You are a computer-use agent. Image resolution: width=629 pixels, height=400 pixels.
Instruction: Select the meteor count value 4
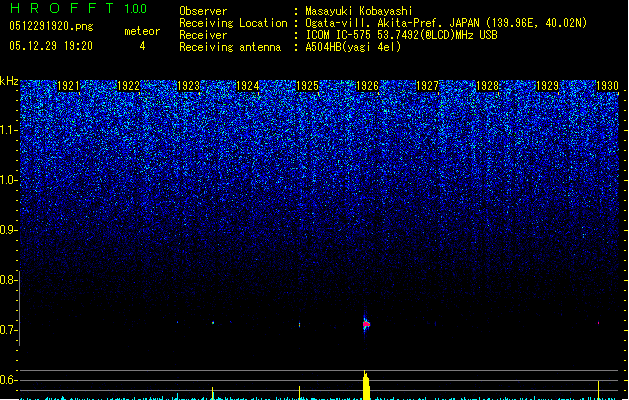point(142,46)
